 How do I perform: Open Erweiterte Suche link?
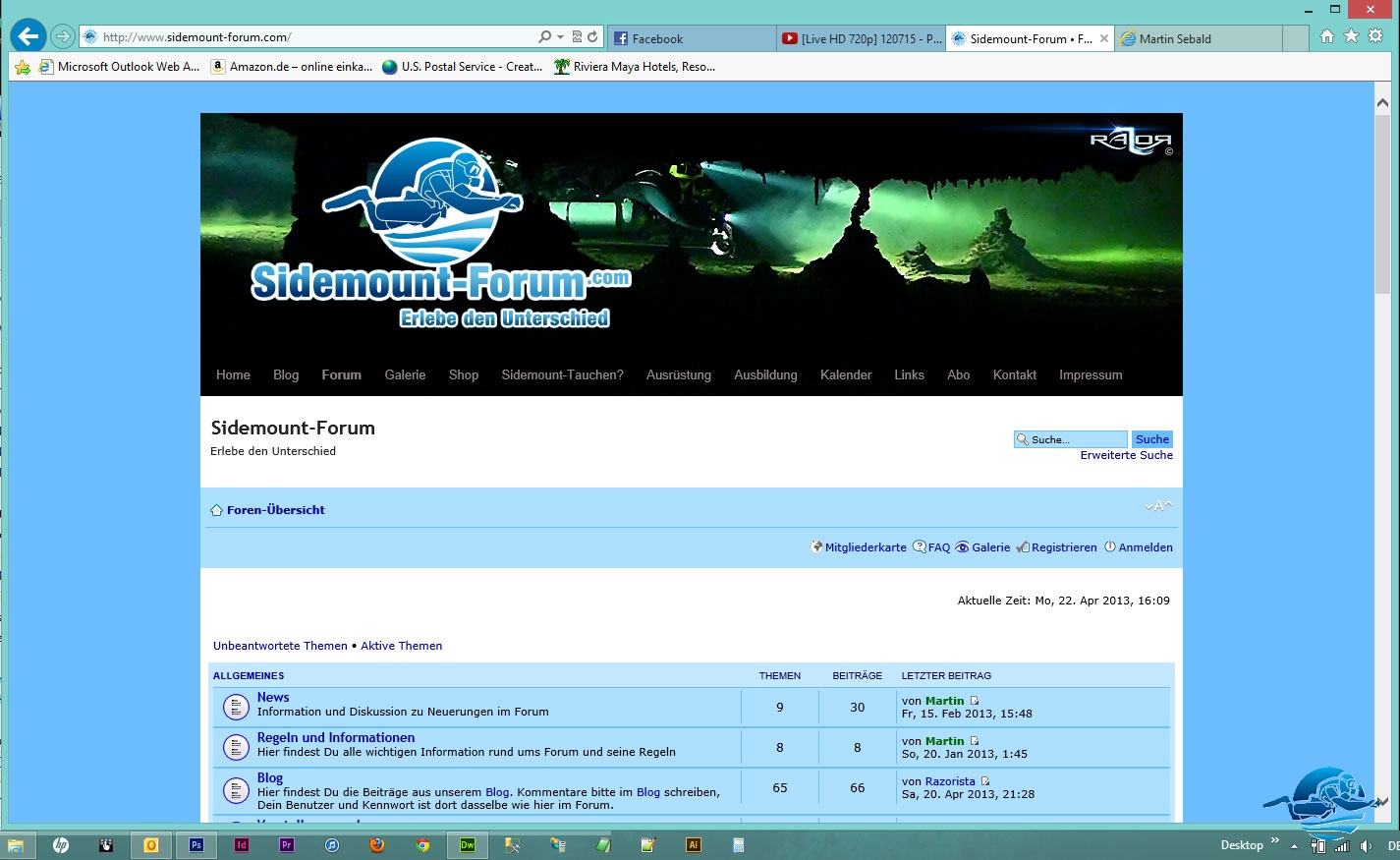(1127, 455)
